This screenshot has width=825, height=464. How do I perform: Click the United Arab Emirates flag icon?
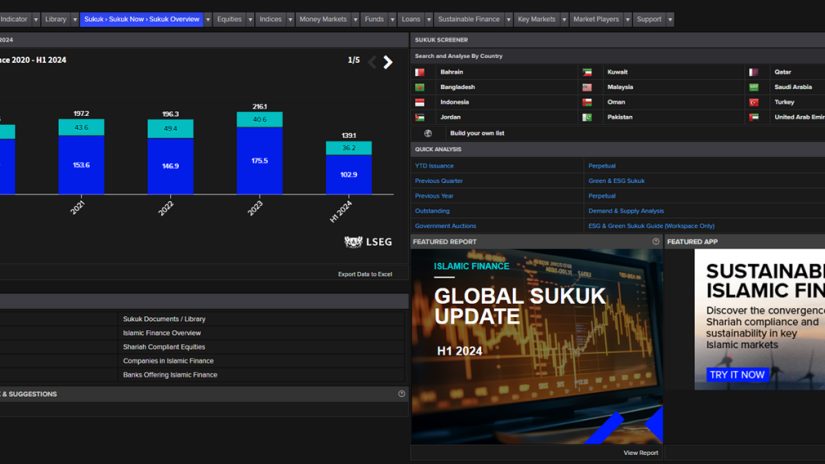(754, 117)
